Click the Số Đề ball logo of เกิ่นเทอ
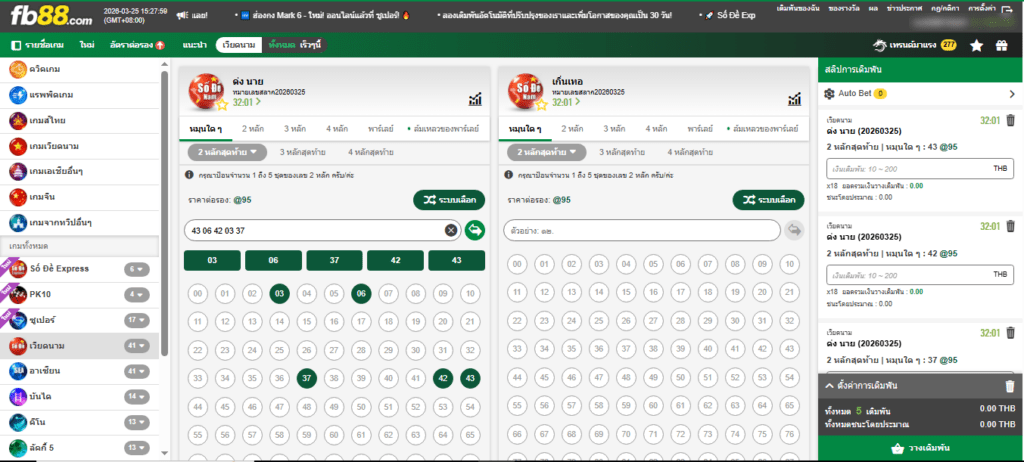The height and width of the screenshot is (462, 1024). [526, 91]
